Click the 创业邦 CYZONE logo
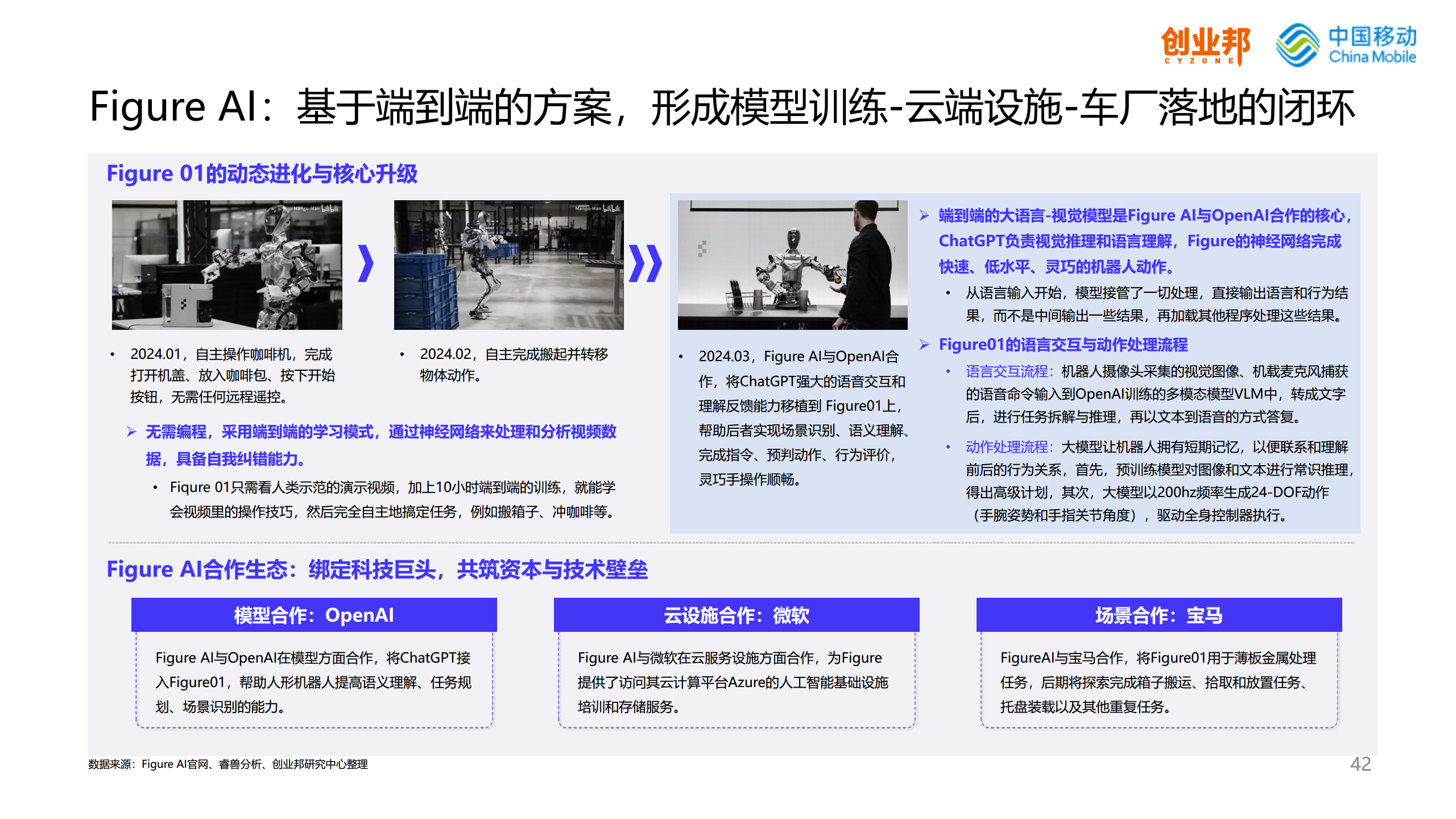Screen dimensions: 1456x819 [1205, 45]
